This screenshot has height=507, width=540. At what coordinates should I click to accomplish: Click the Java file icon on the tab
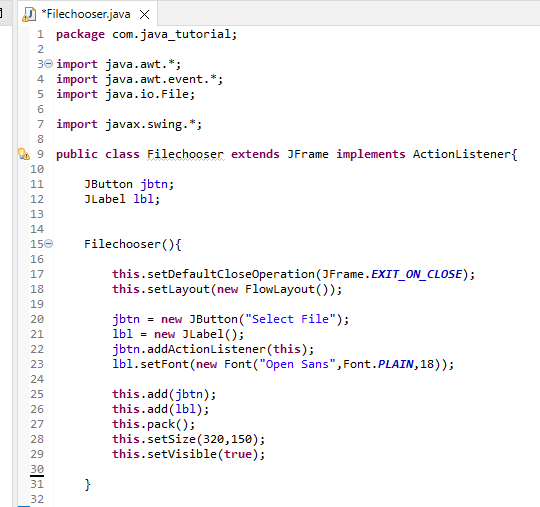[29, 14]
